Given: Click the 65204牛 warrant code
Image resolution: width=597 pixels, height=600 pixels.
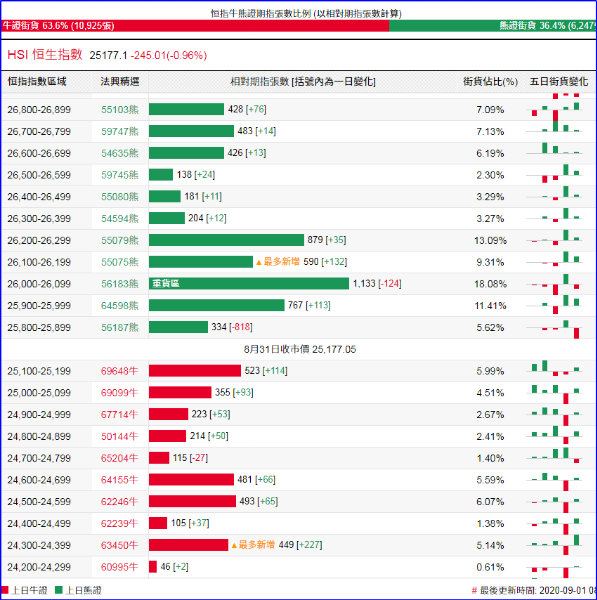Looking at the screenshot, I should point(119,458).
